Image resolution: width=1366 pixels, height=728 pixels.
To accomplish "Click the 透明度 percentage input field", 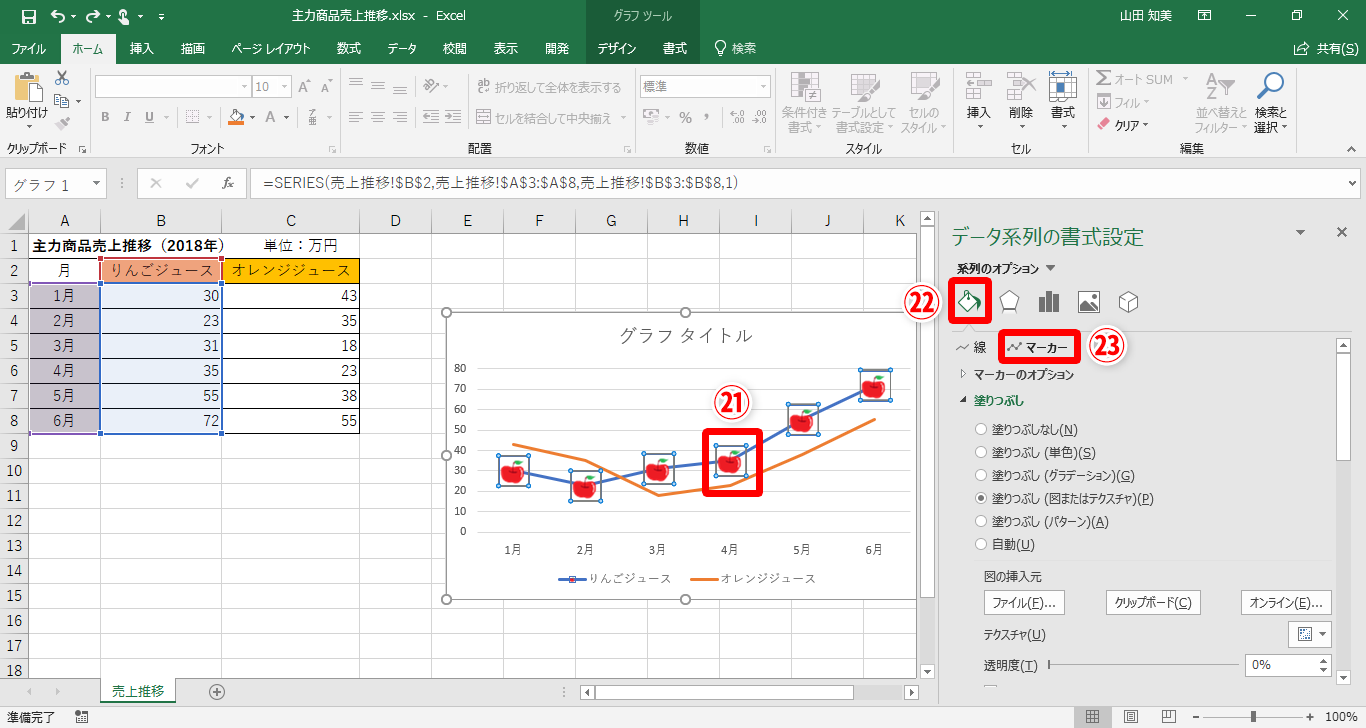I will click(x=1281, y=664).
